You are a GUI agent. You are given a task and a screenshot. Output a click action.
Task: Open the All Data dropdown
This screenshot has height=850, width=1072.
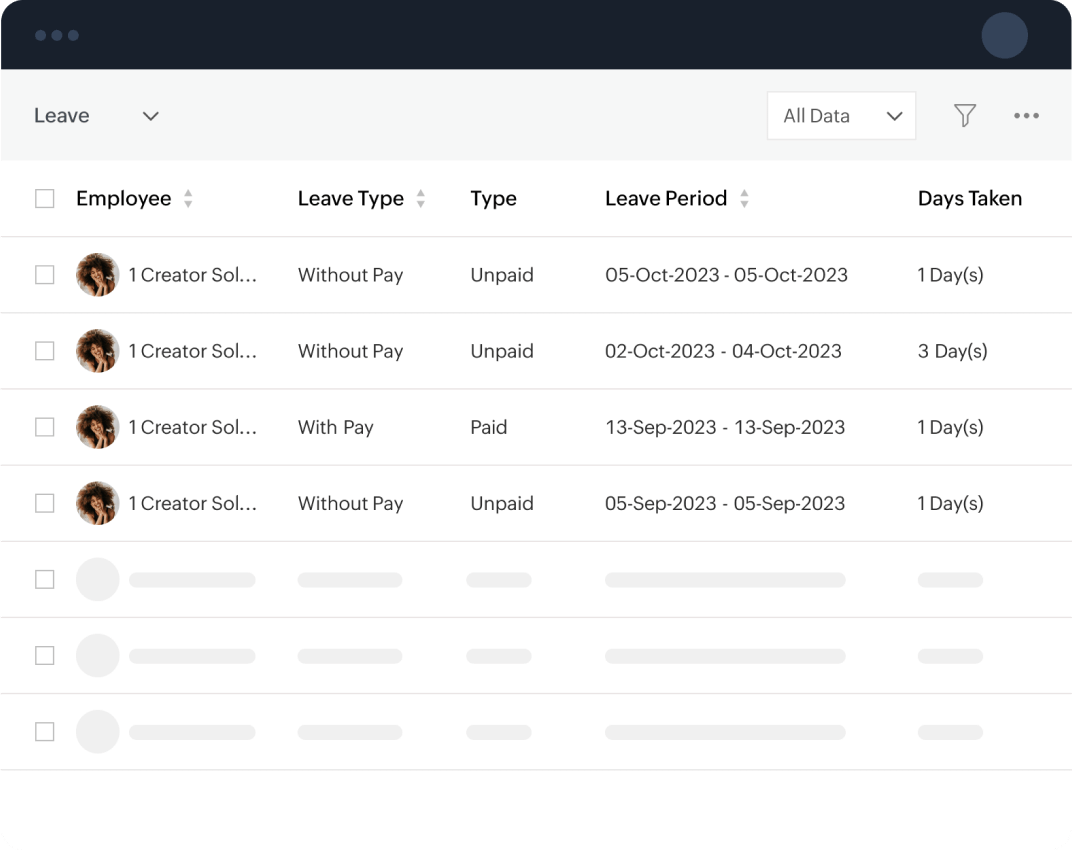tap(841, 116)
